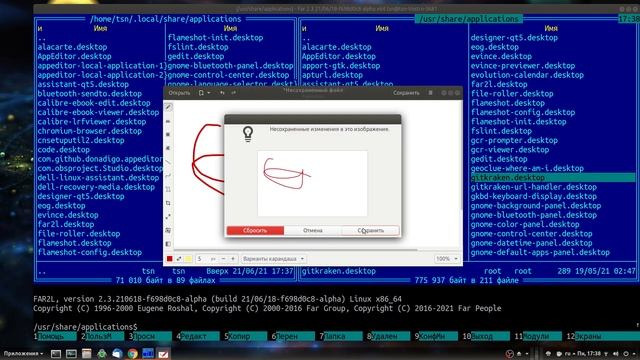Click the '/usr/share/applications' panel path header
The image size is (640, 360).
click(x=469, y=19)
